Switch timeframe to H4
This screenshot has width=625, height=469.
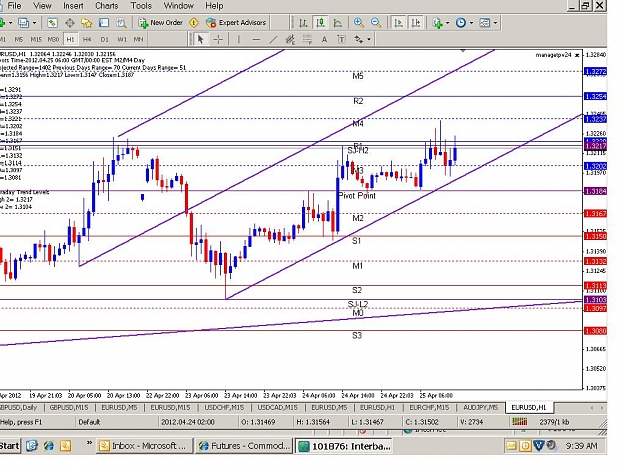pos(87,39)
